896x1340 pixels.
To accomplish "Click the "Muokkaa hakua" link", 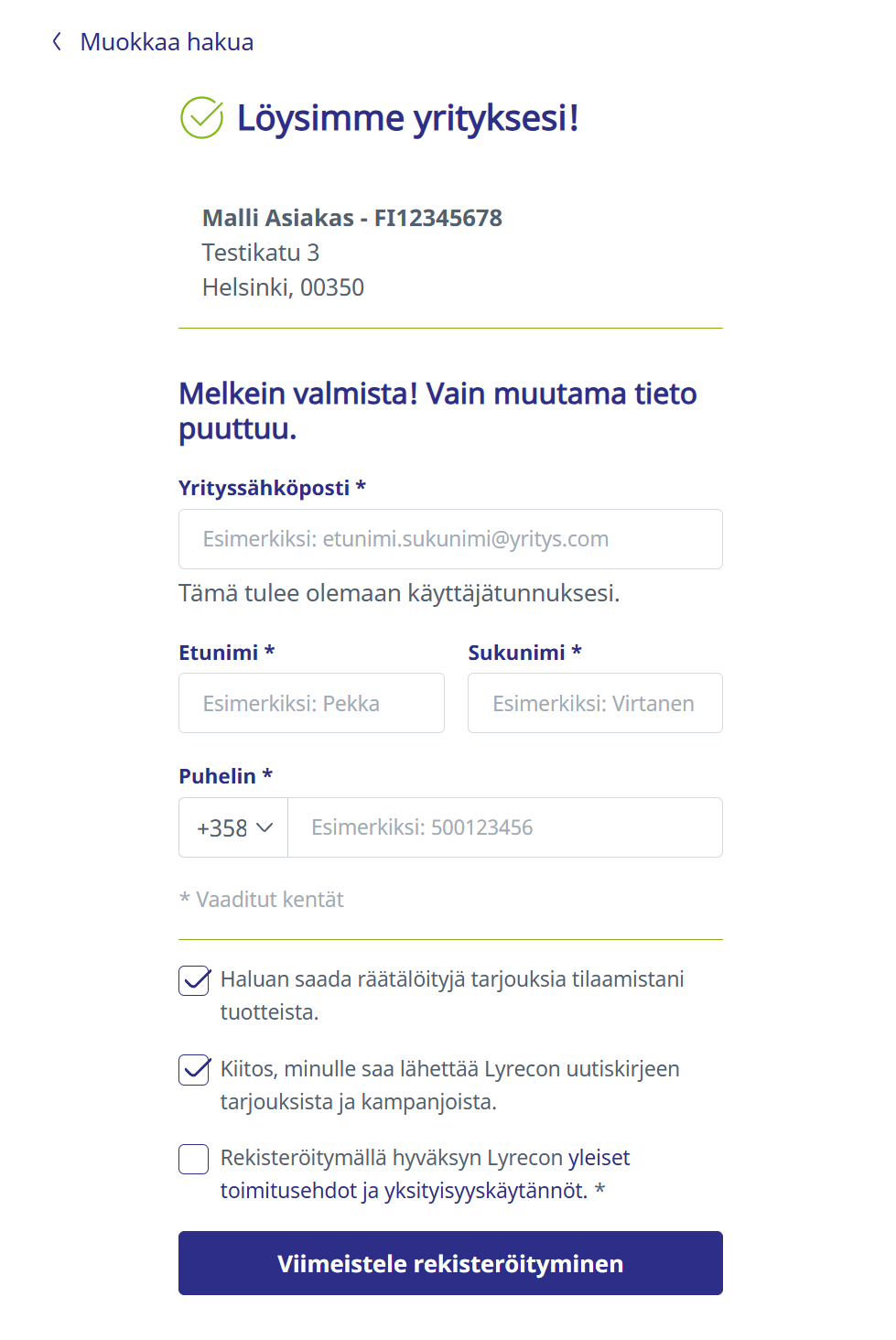I will (x=167, y=42).
